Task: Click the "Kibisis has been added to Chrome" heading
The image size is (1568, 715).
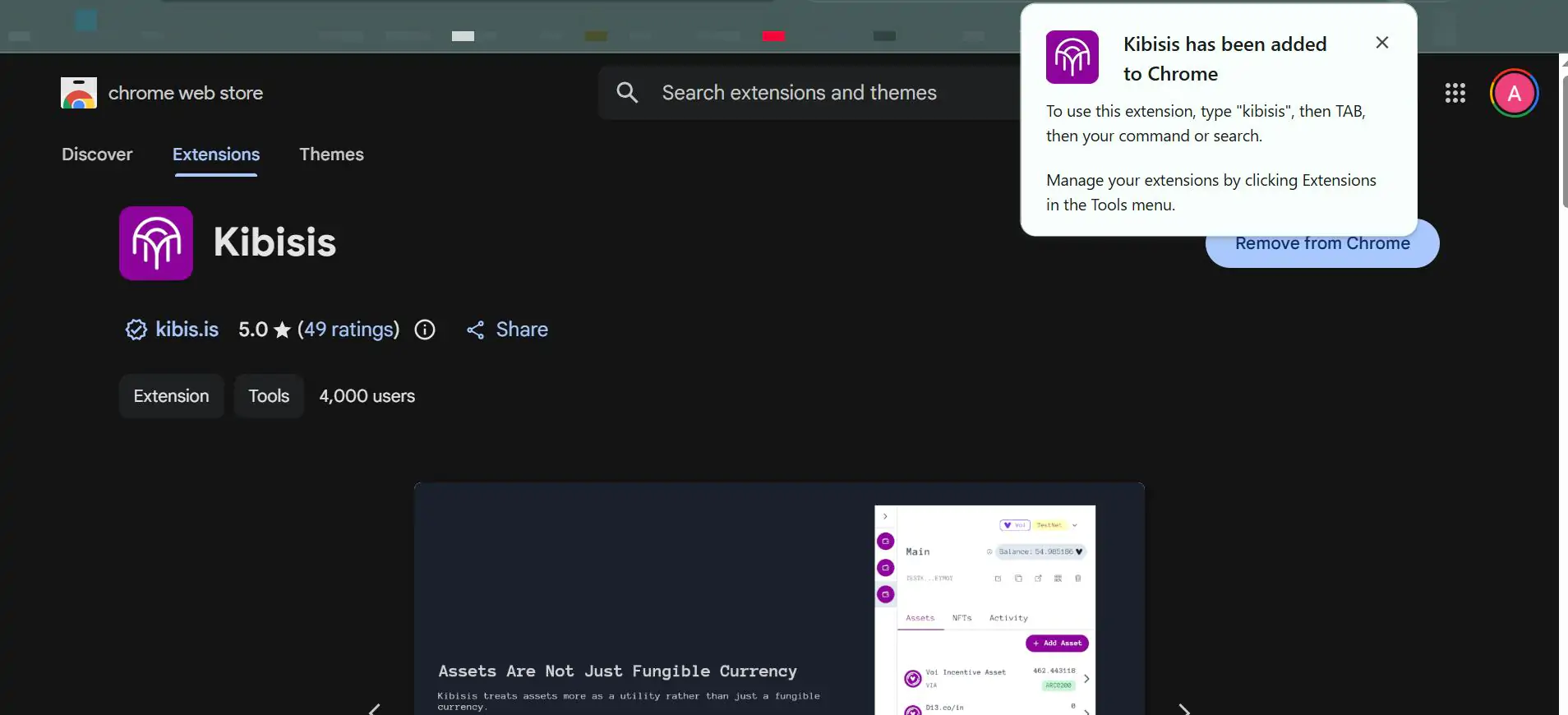Action: (x=1224, y=59)
